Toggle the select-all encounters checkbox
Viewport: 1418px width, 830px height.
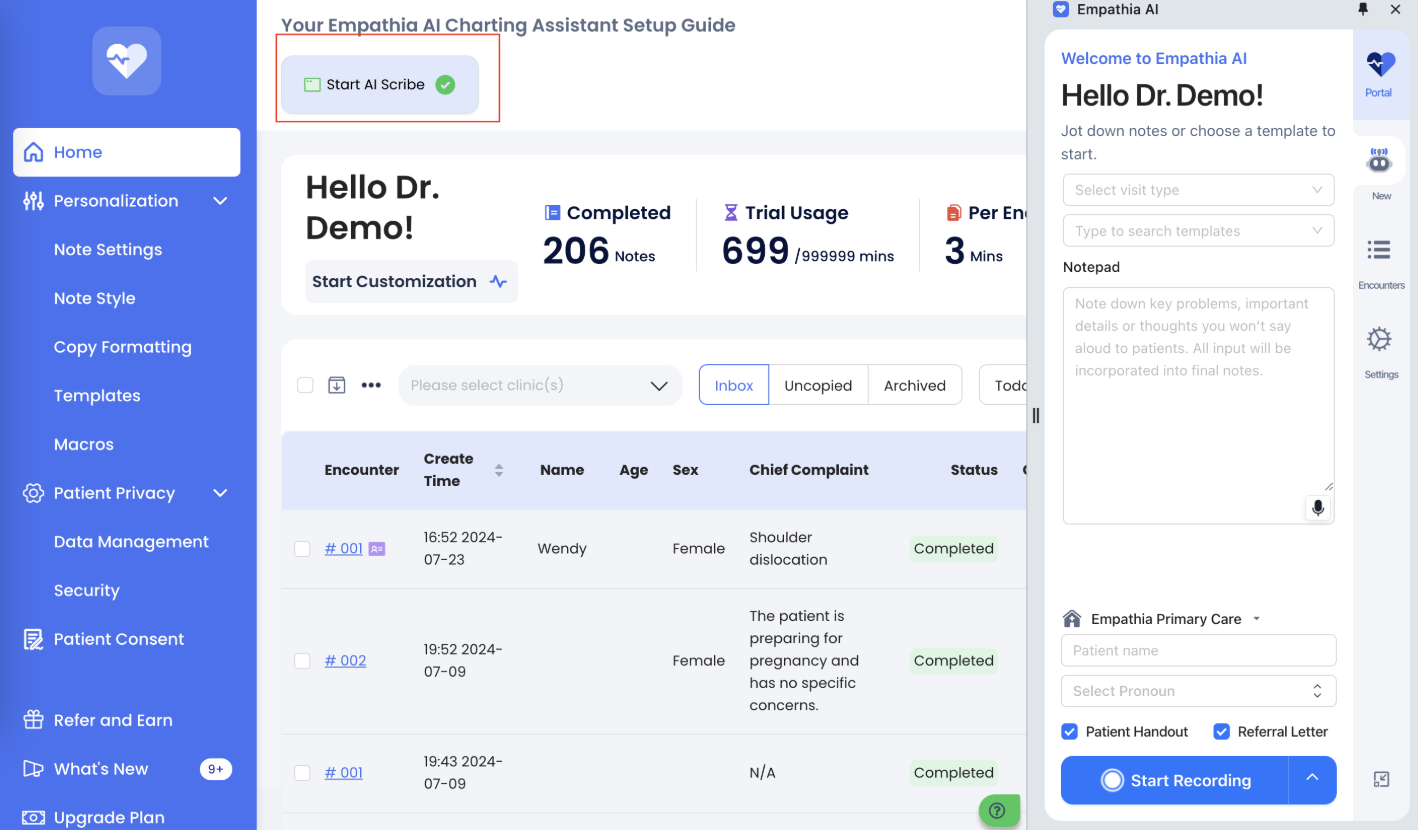pyautogui.click(x=305, y=385)
